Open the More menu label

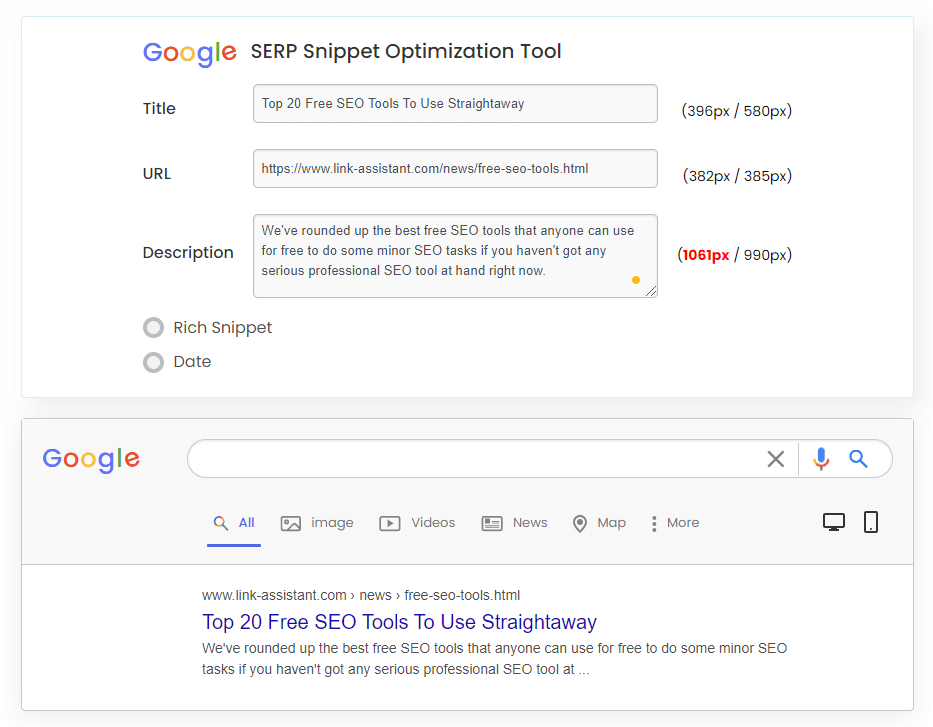tap(683, 523)
